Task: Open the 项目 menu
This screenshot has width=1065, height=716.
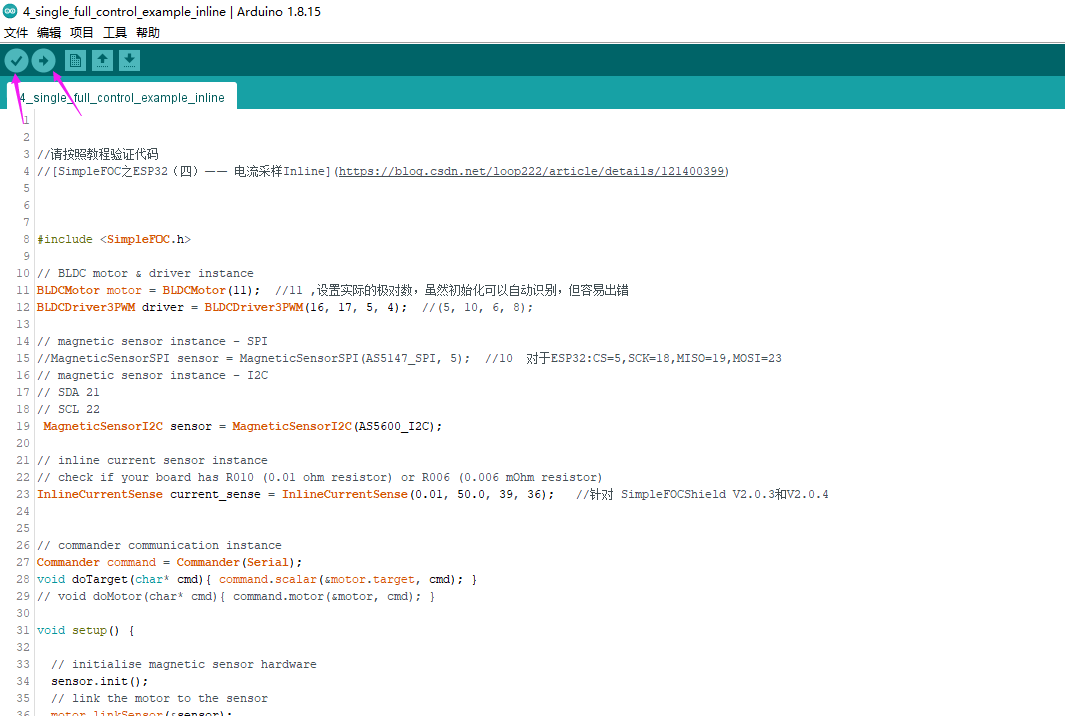Action: [x=81, y=32]
